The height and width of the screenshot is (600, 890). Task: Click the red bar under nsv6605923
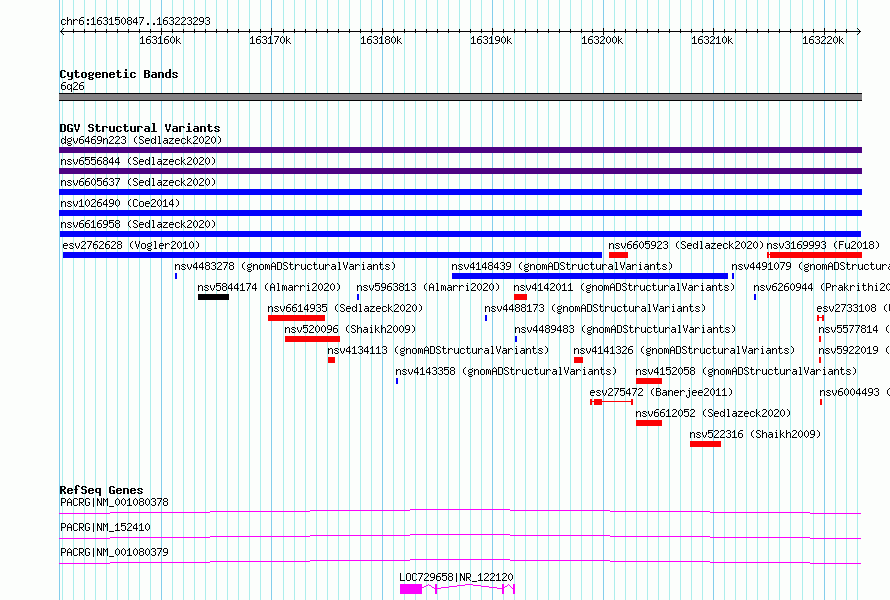click(x=618, y=255)
